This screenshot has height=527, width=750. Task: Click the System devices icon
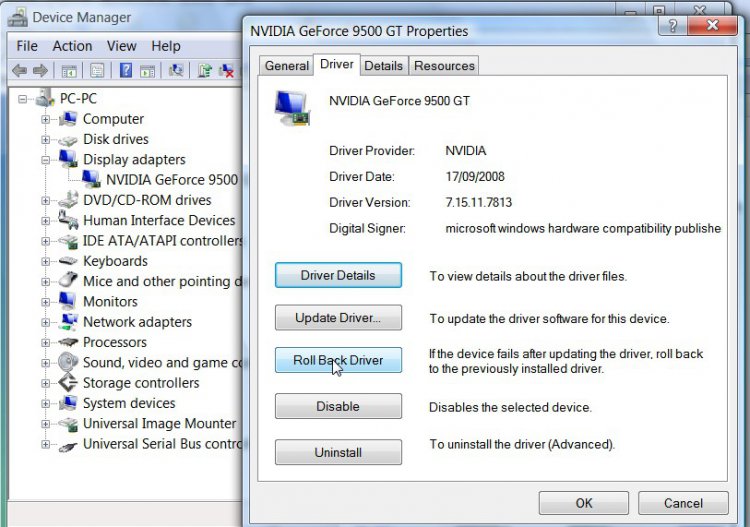68,403
